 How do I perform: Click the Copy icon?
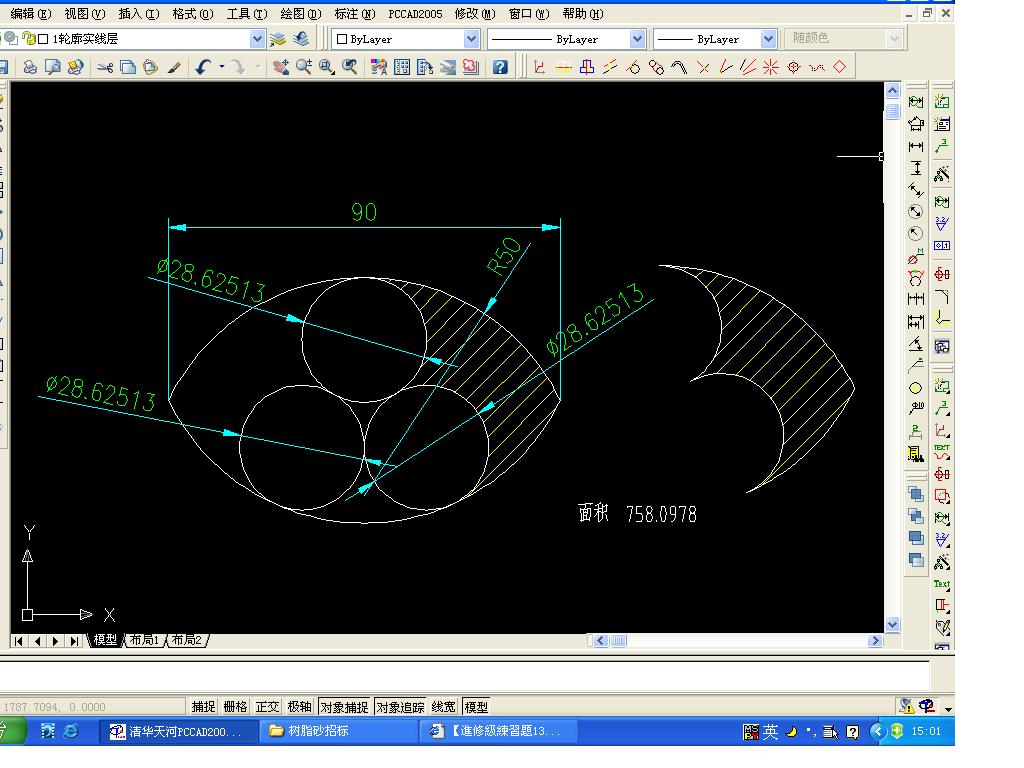[x=128, y=67]
